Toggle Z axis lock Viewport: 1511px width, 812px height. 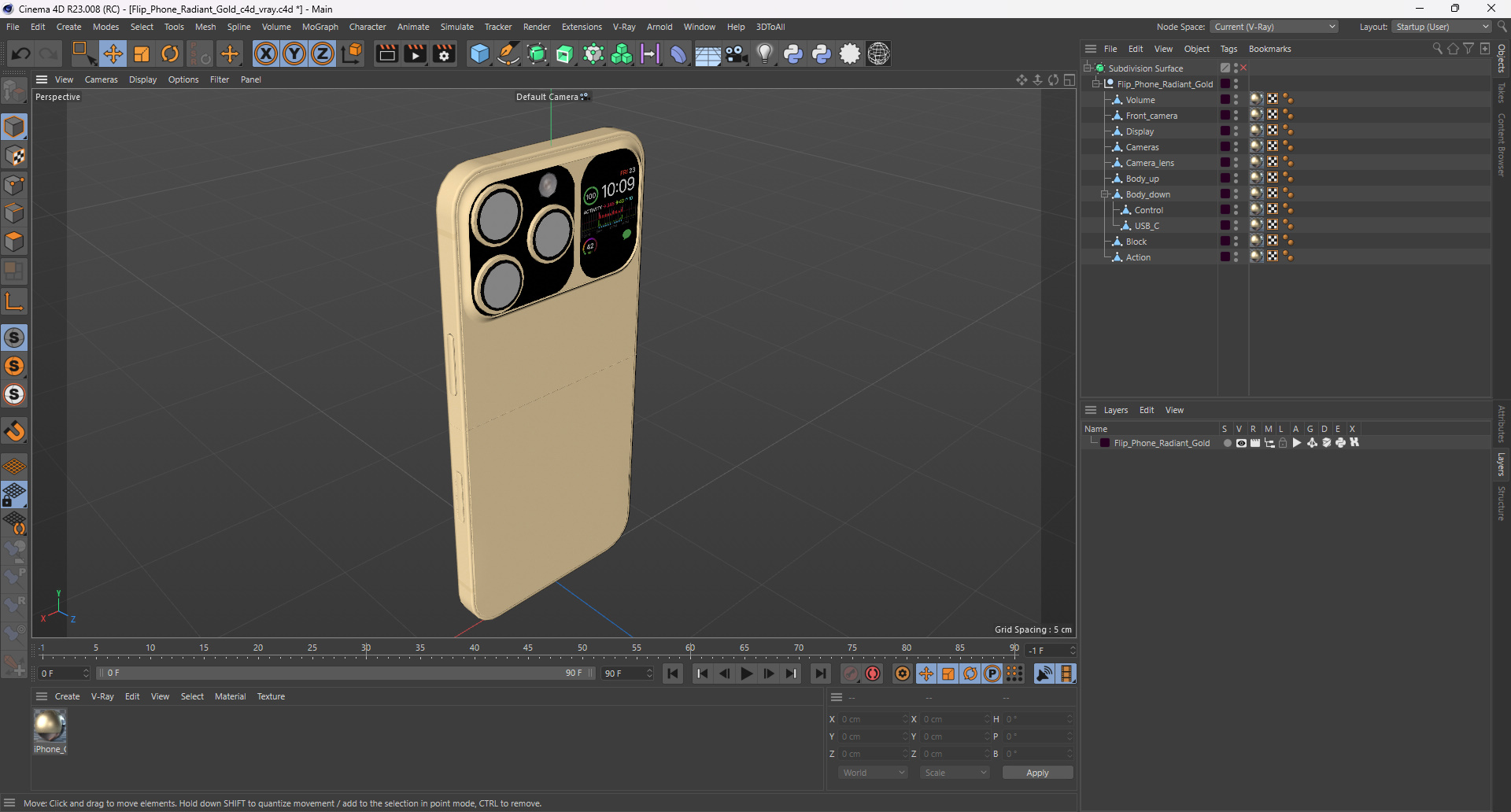tap(323, 54)
